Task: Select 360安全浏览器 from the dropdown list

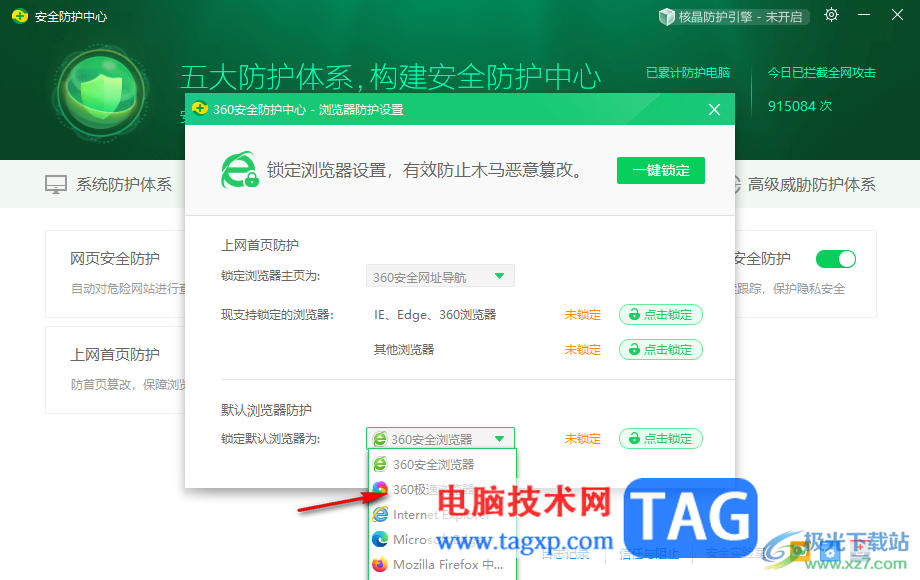Action: tap(442, 464)
